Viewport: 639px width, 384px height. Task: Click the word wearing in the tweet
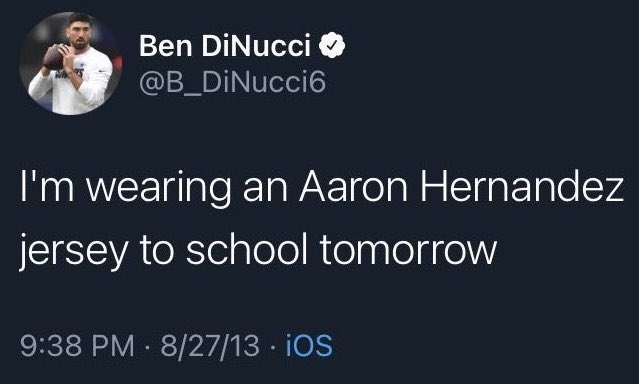[x=158, y=189]
